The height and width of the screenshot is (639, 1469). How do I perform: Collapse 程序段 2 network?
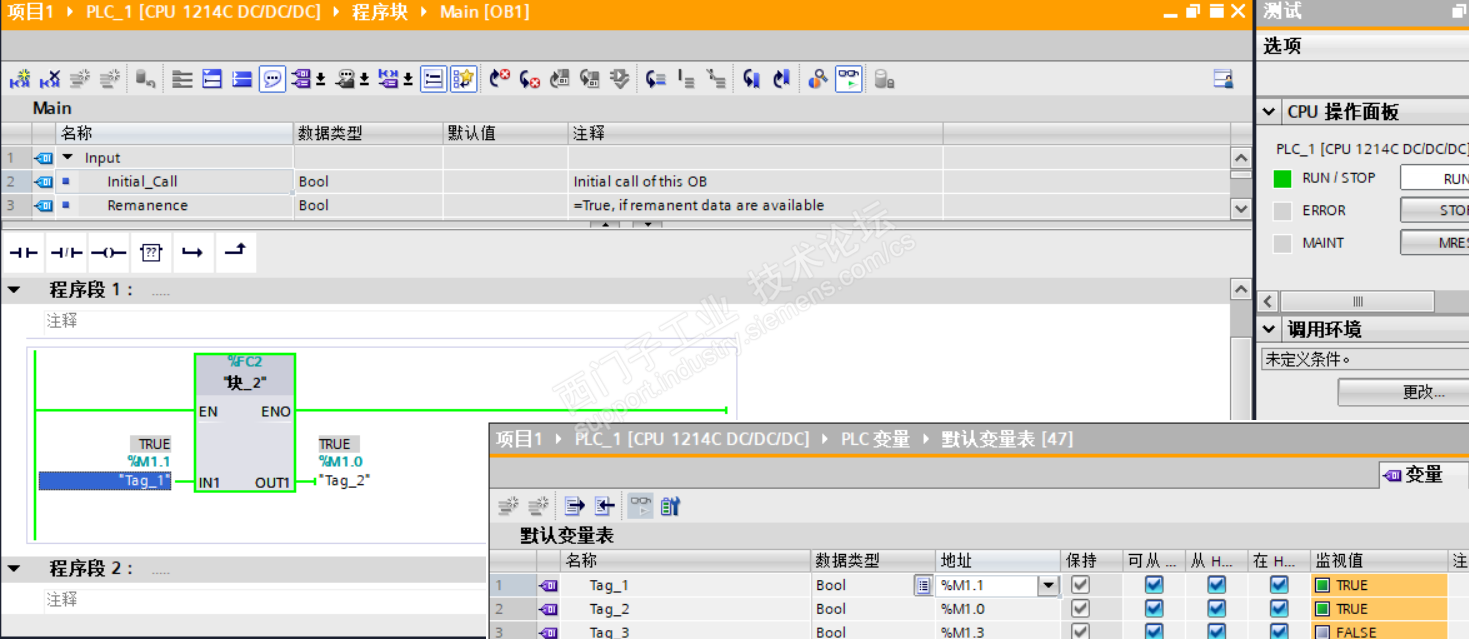pyautogui.click(x=14, y=569)
